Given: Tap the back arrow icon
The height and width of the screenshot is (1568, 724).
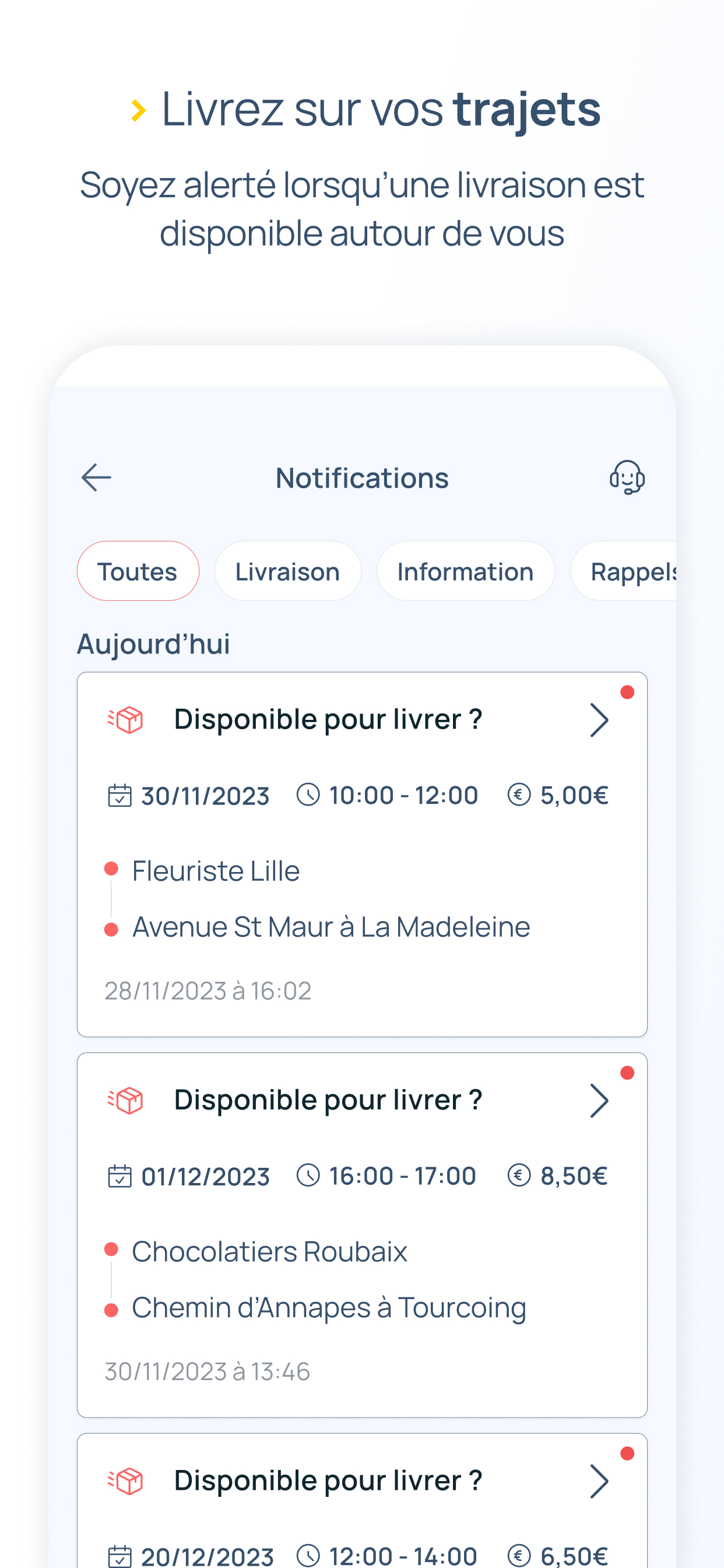Looking at the screenshot, I should [96, 477].
